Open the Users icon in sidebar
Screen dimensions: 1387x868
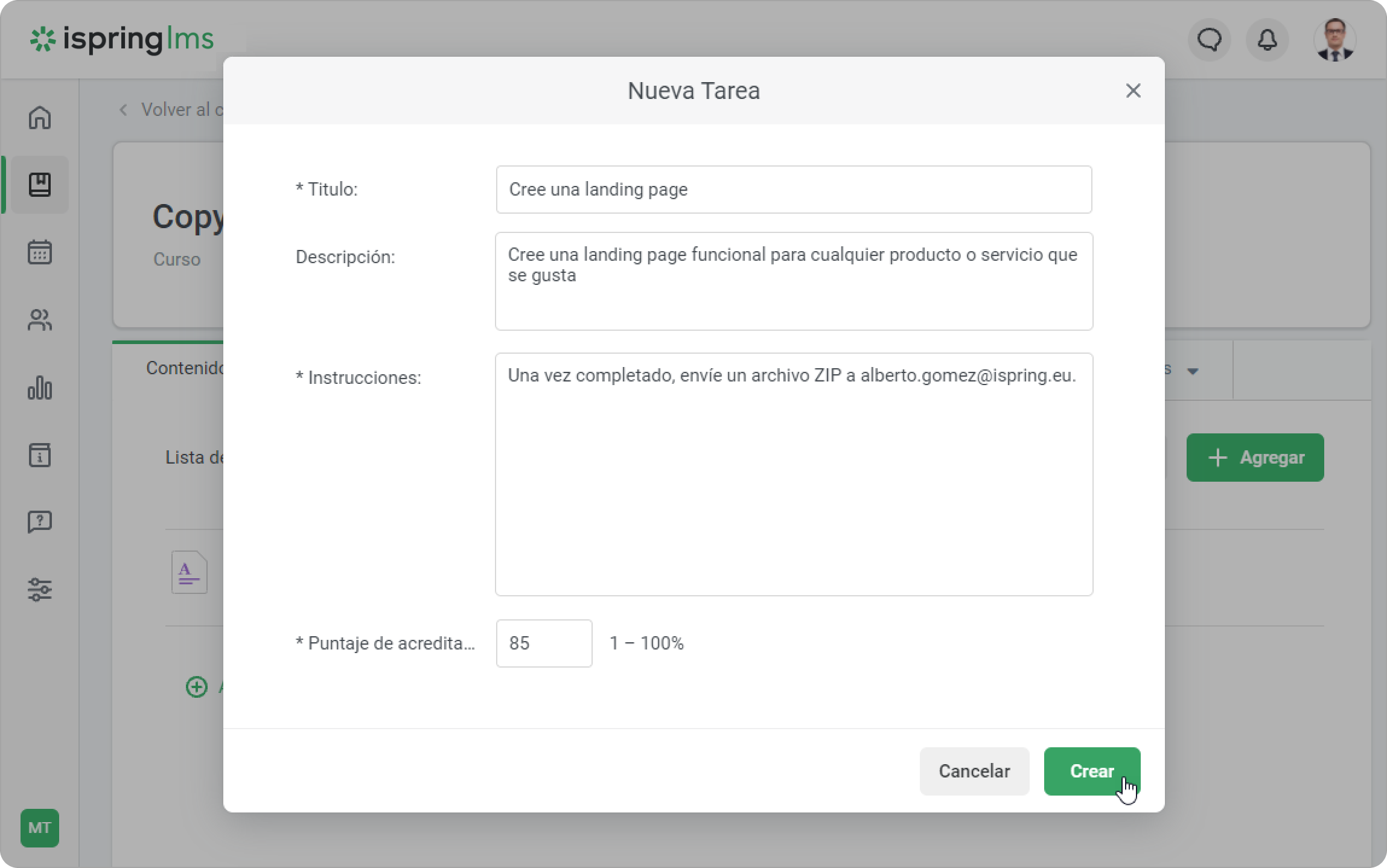[40, 320]
